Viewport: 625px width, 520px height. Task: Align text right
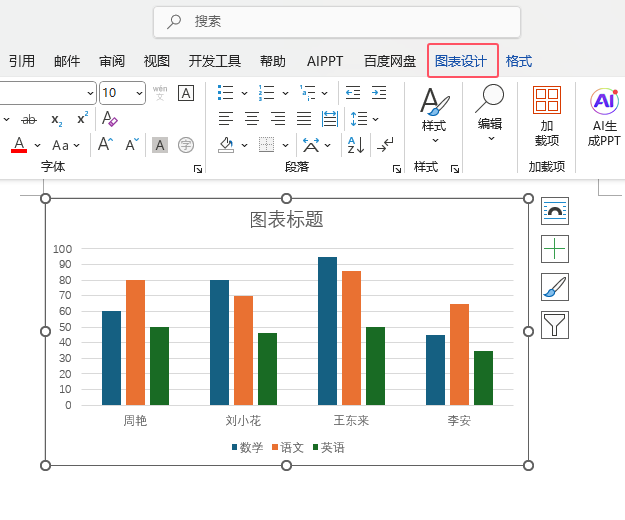point(278,119)
